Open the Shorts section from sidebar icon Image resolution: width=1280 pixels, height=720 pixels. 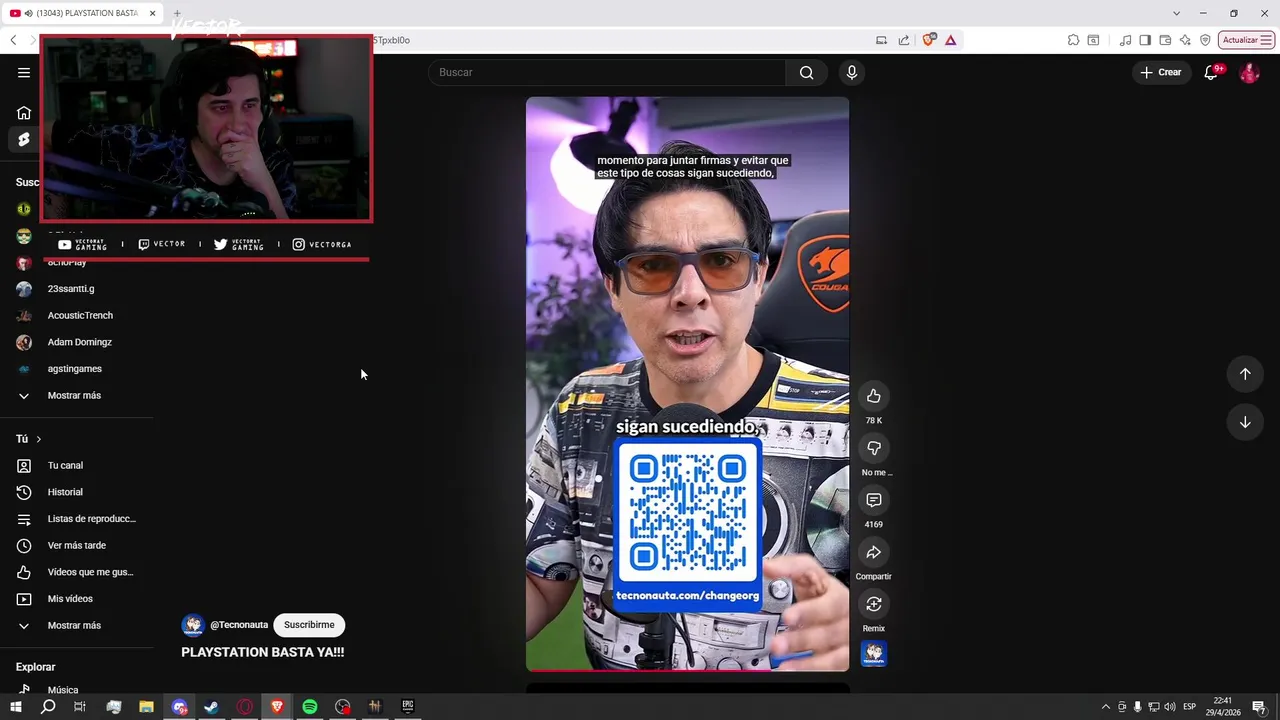[x=24, y=139]
